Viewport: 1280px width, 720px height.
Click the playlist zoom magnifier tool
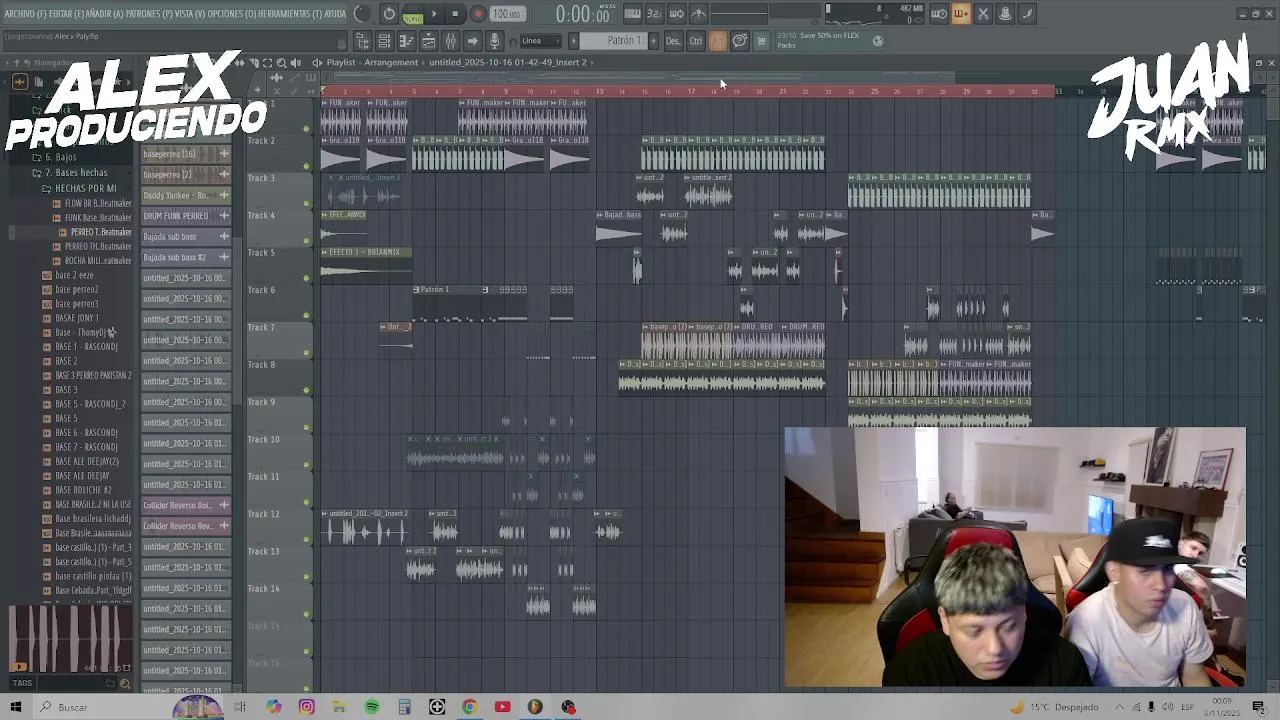[x=281, y=62]
